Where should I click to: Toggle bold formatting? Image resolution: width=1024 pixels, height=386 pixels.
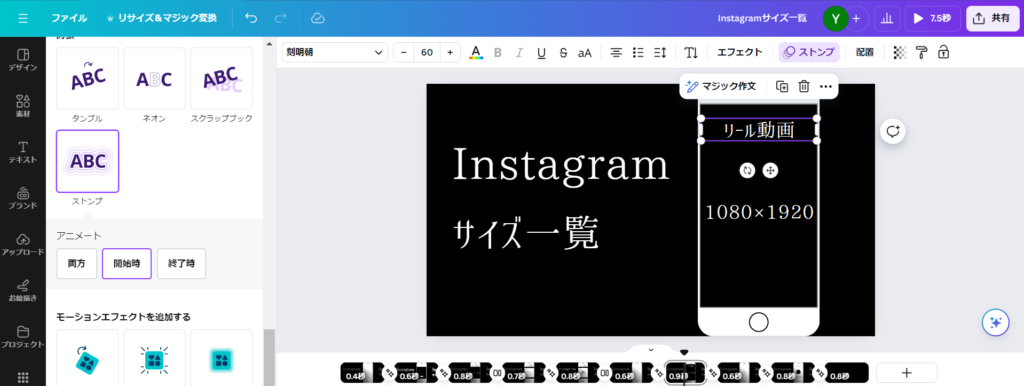[x=498, y=53]
